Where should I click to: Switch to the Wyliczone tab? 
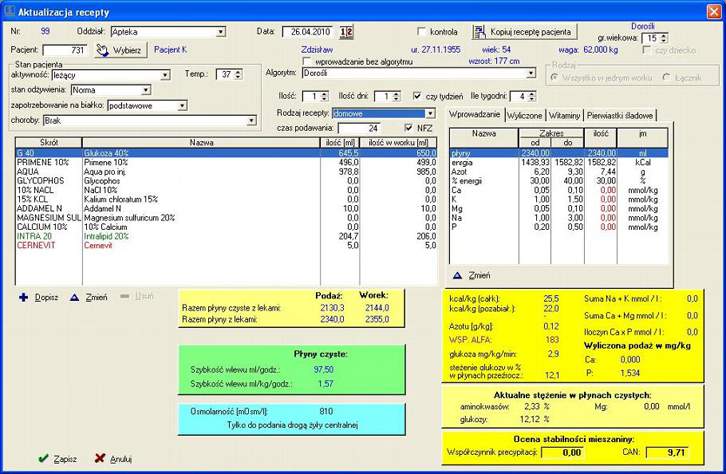[524, 116]
